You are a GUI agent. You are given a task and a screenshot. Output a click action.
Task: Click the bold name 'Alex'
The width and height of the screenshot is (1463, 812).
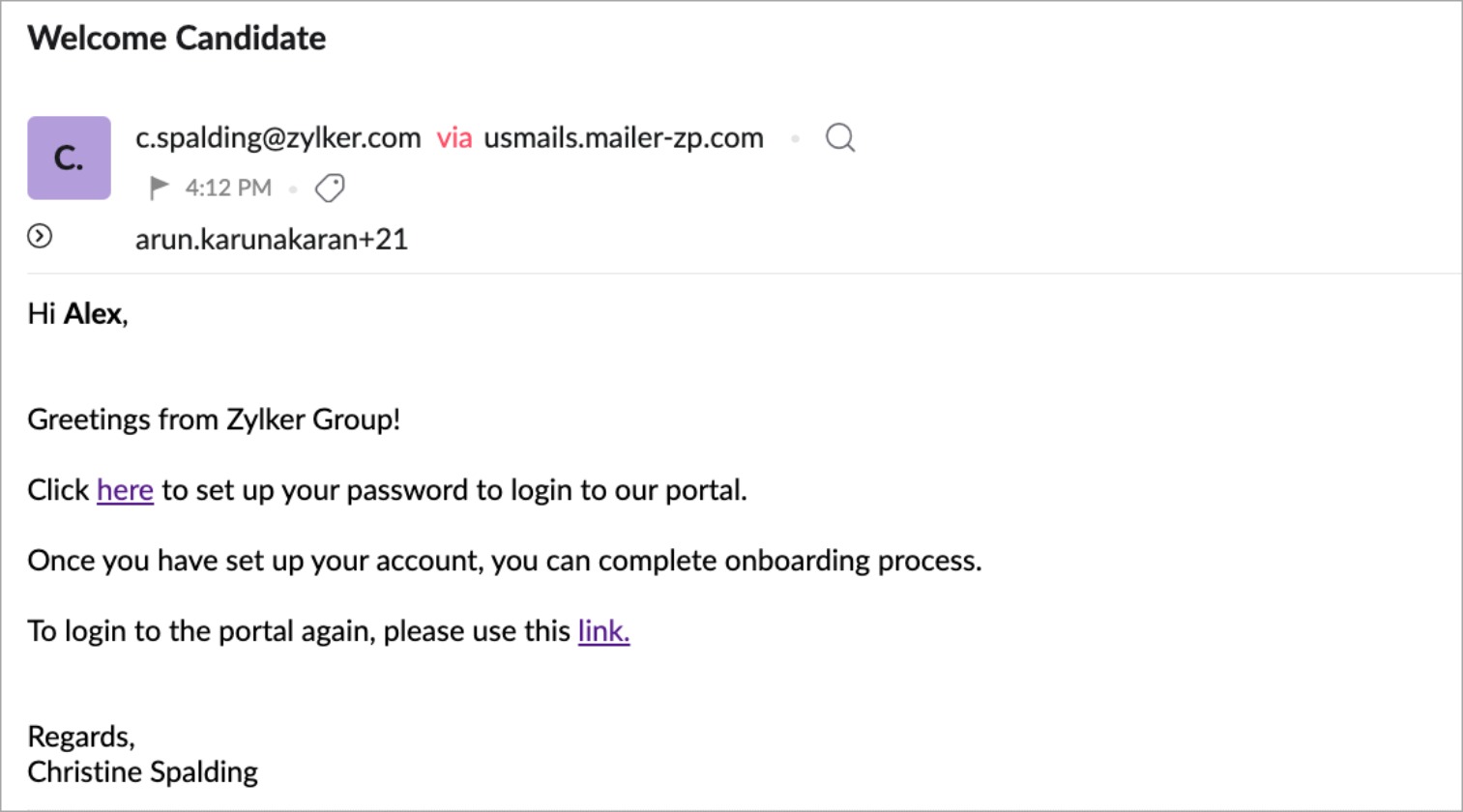93,314
